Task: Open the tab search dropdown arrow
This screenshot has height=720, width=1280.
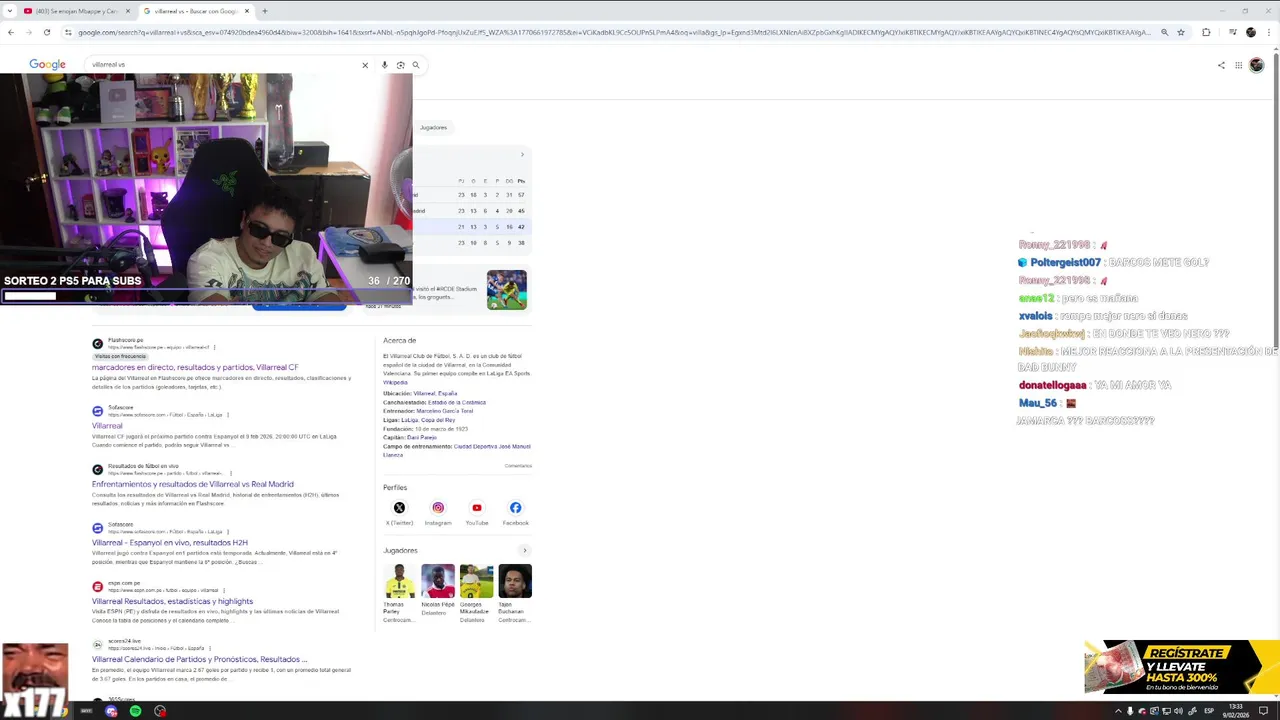Action: [x=9, y=11]
